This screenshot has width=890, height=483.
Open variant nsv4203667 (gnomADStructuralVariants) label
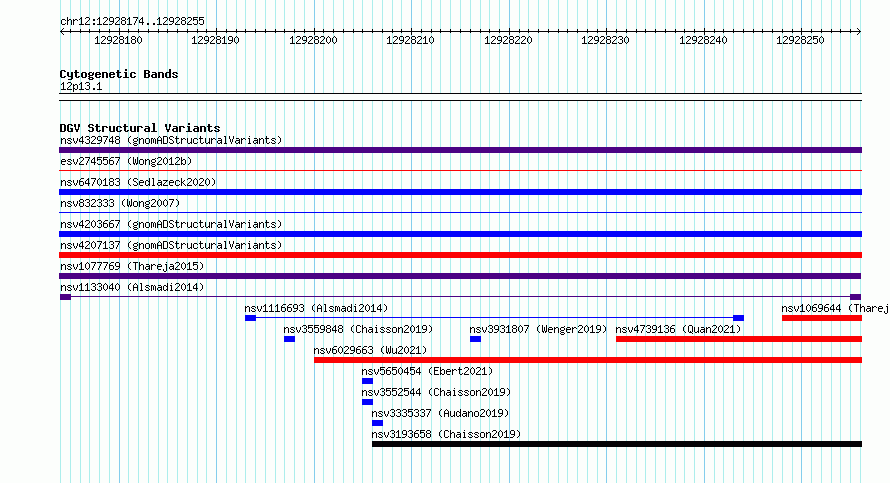point(171,224)
